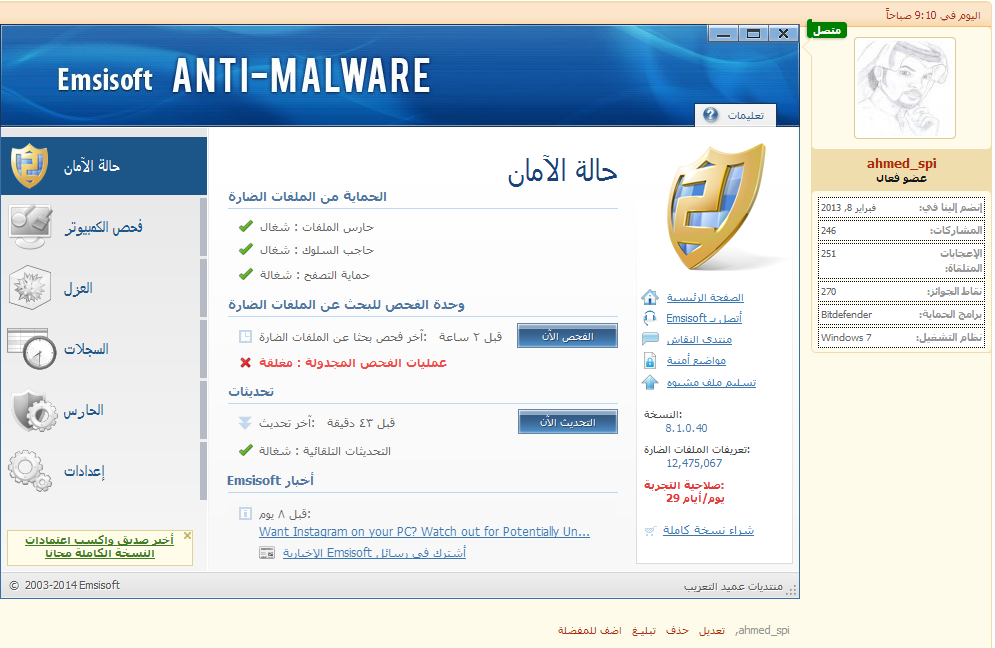Click the home page house icon
Image resolution: width=995 pixels, height=648 pixels.
click(x=650, y=297)
